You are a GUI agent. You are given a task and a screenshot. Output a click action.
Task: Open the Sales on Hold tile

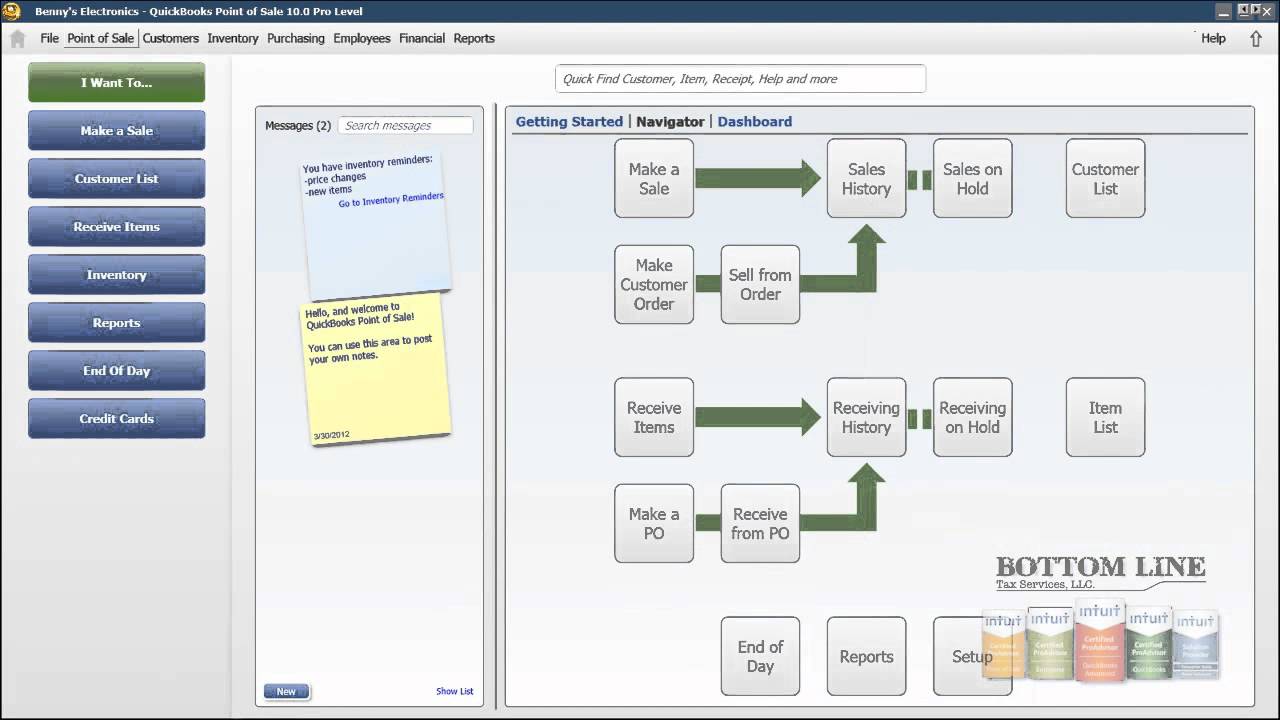coord(972,178)
